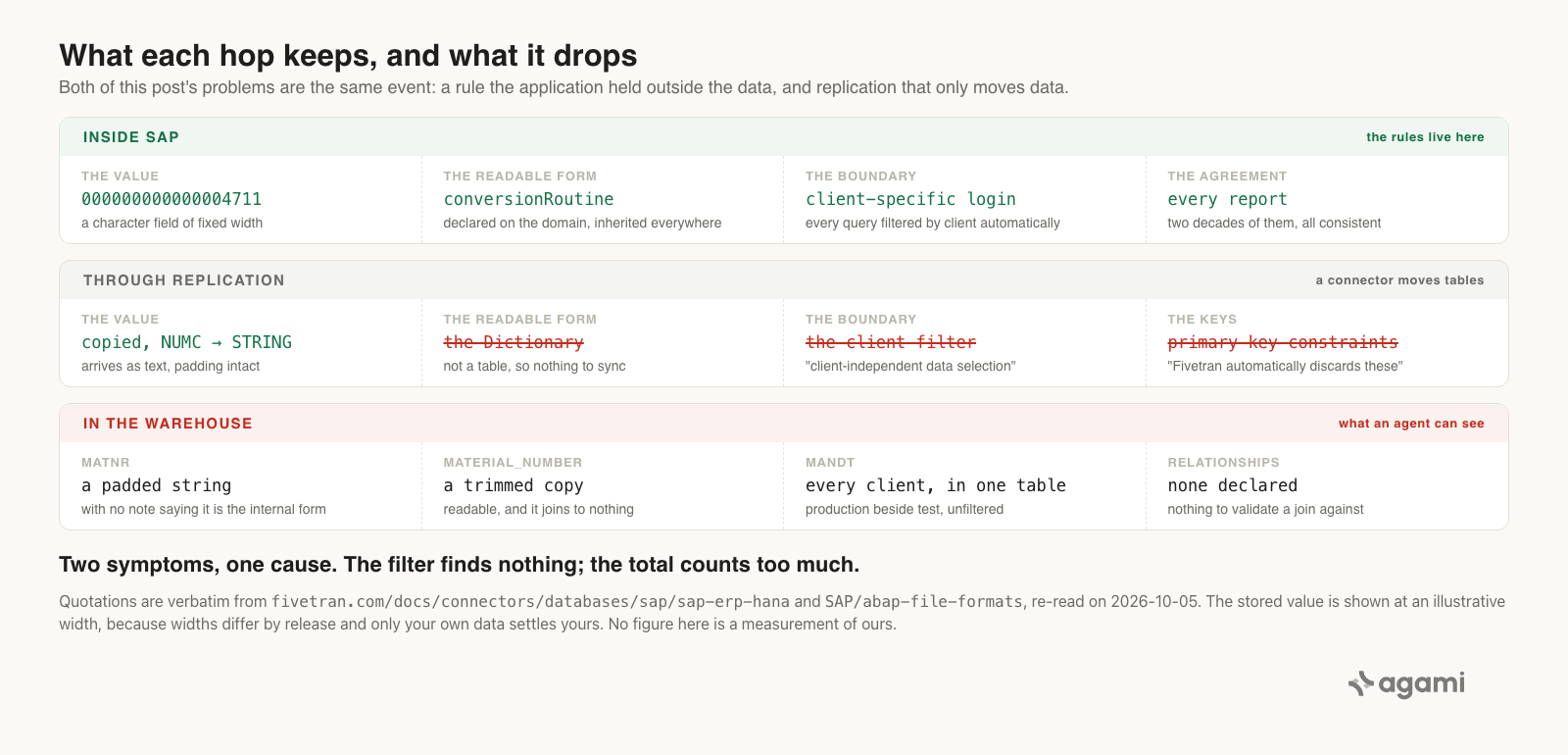Select the "RELATIONSHIPS" label
Image resolution: width=1568 pixels, height=755 pixels.
[x=1223, y=463]
